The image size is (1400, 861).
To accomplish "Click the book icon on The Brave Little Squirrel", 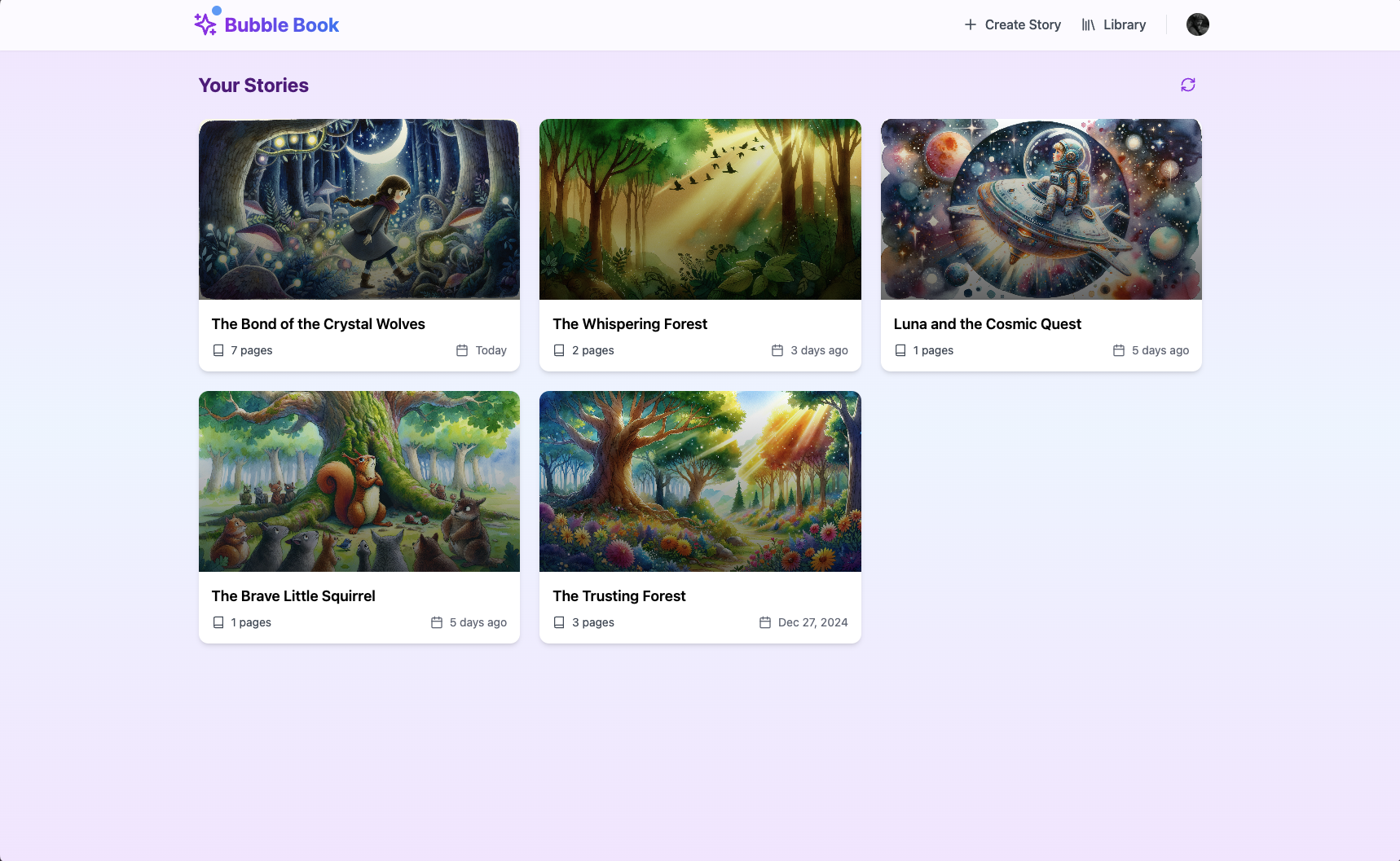I will (x=218, y=622).
